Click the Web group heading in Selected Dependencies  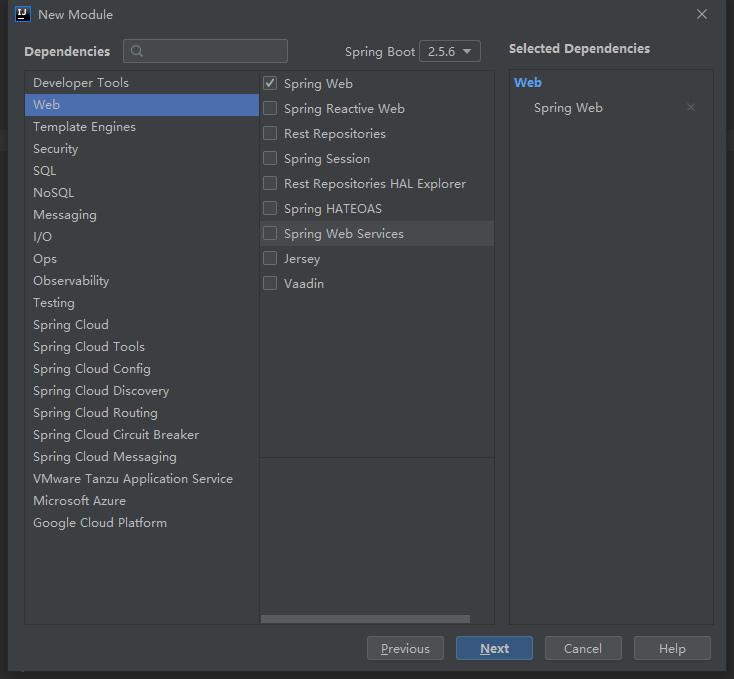click(528, 83)
